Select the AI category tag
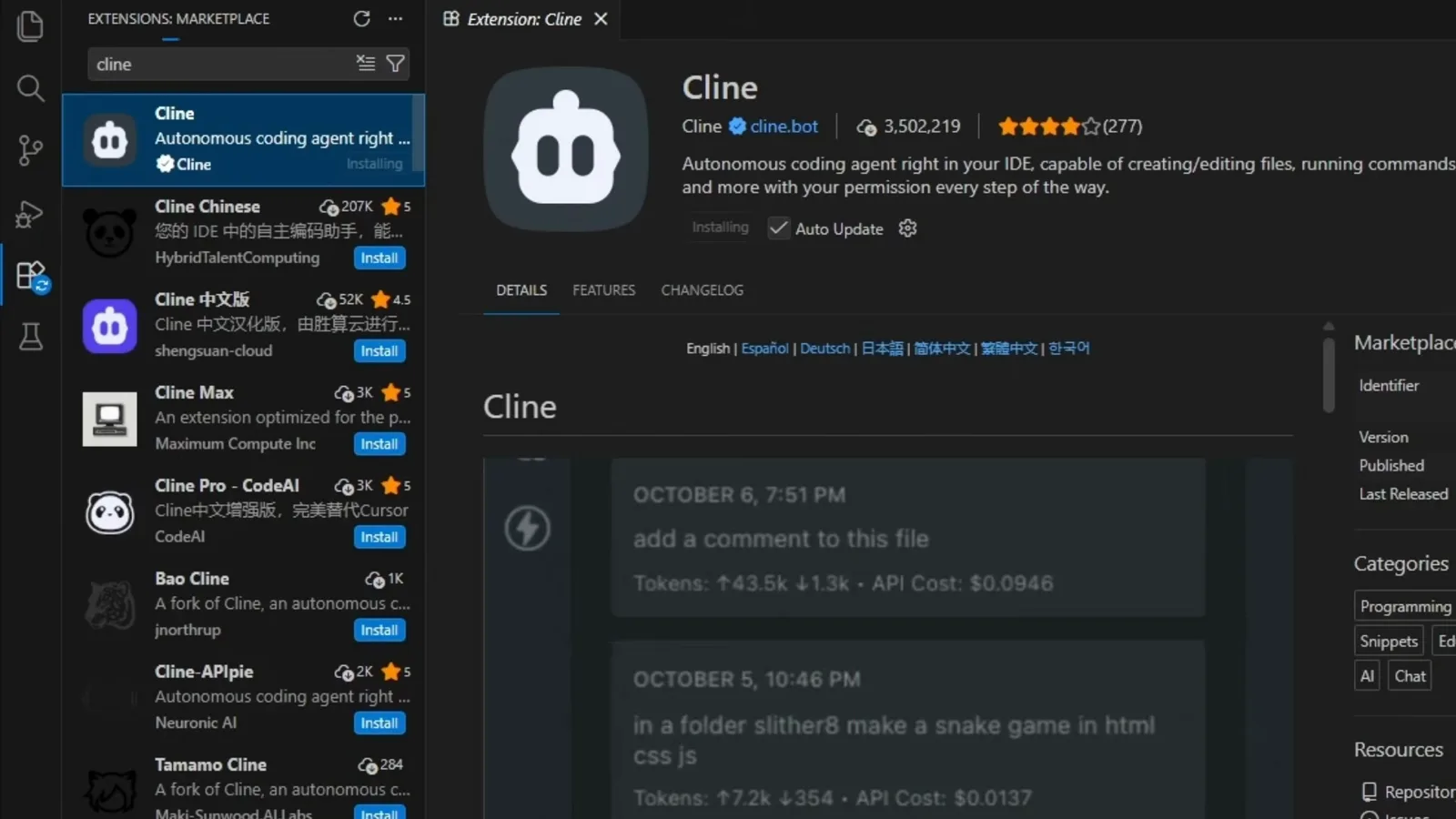This screenshot has width=1456, height=819. (1367, 676)
